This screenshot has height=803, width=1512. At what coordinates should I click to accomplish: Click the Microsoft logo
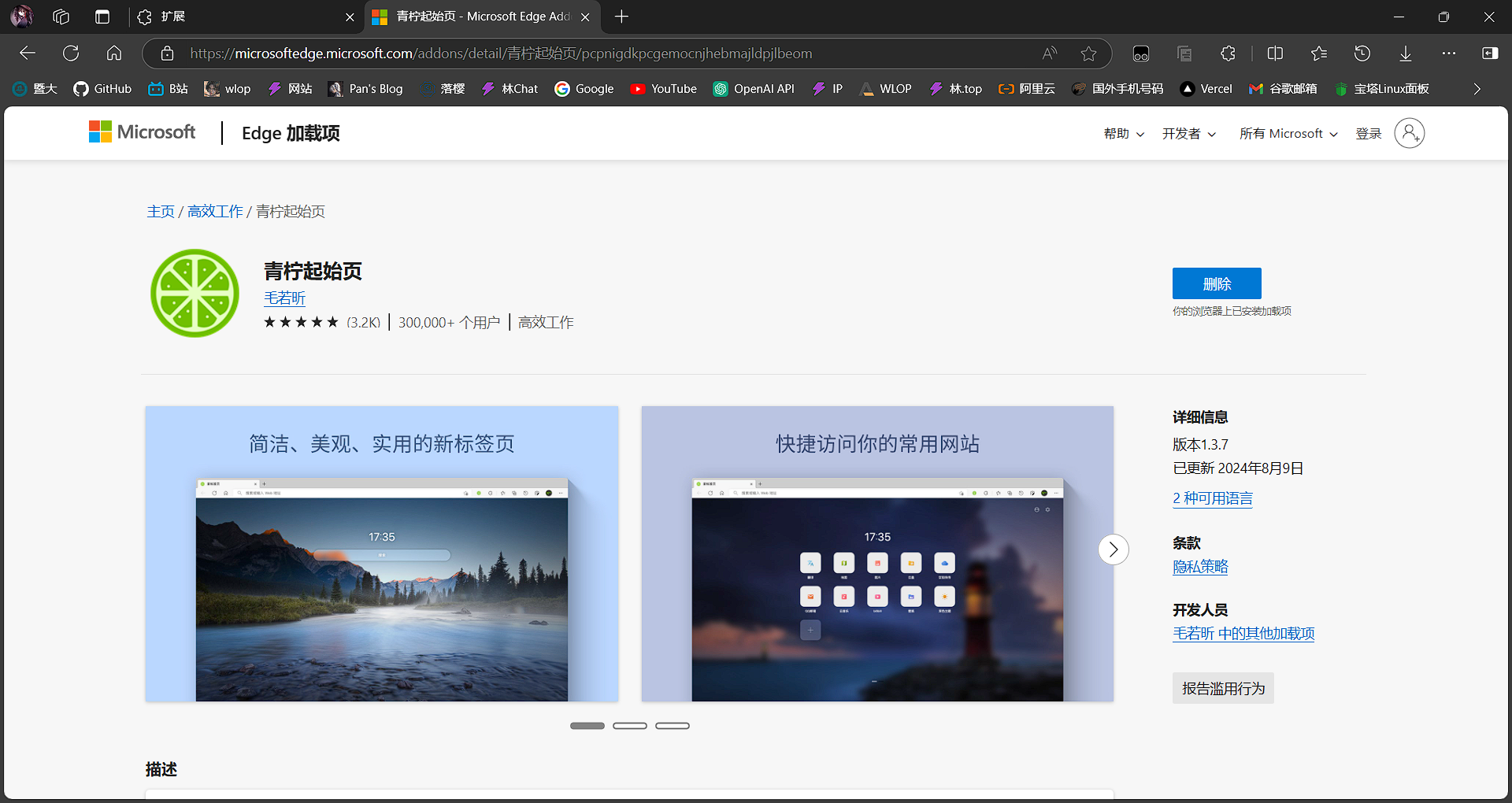click(x=142, y=132)
